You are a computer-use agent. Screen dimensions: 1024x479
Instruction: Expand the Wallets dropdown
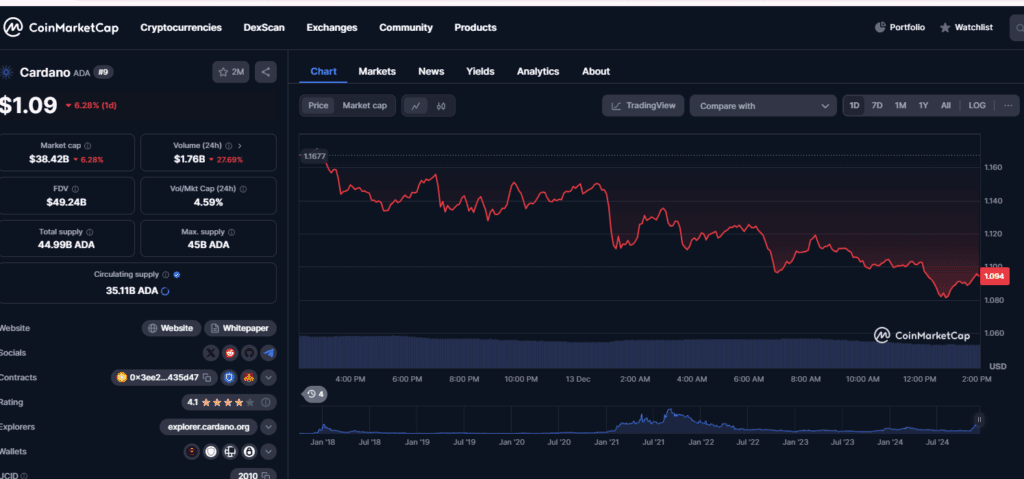pos(268,452)
